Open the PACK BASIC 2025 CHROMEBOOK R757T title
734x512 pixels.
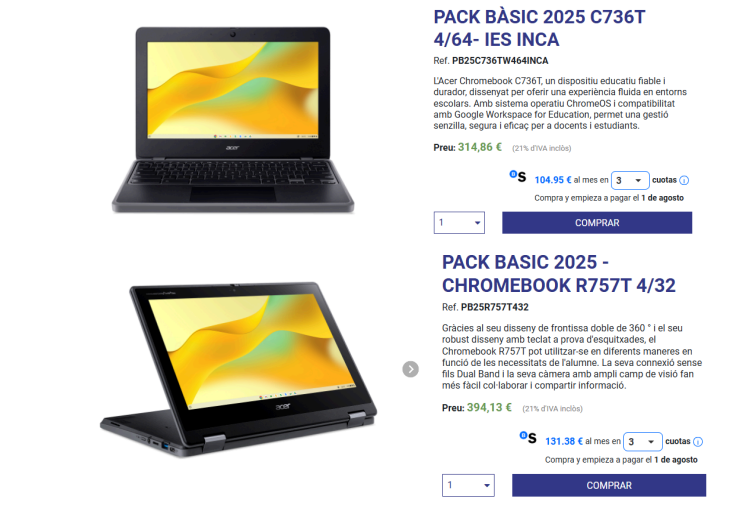point(558,274)
